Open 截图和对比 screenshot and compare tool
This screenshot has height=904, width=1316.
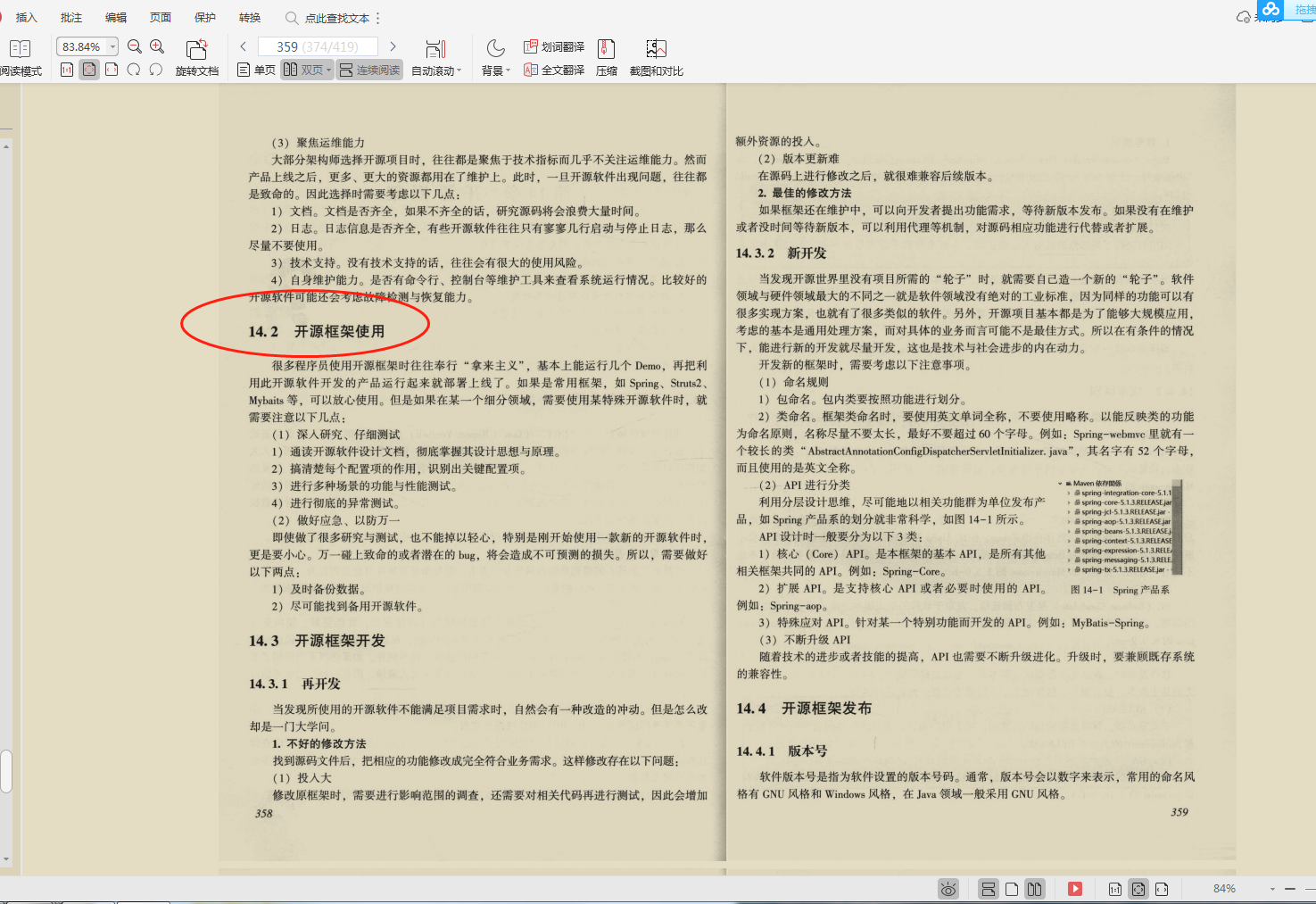pyautogui.click(x=657, y=56)
